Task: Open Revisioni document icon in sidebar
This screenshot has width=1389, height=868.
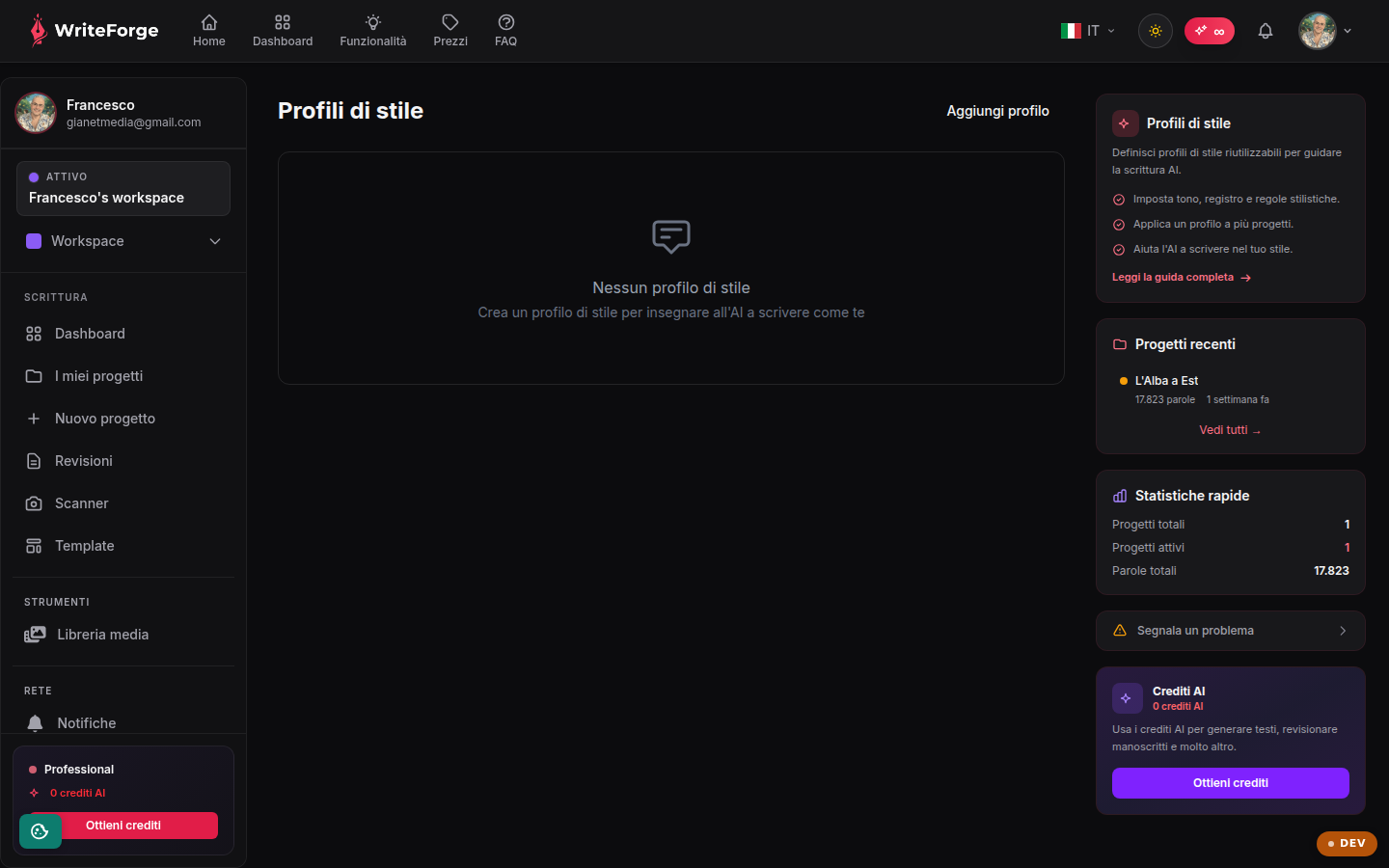Action: click(x=34, y=461)
